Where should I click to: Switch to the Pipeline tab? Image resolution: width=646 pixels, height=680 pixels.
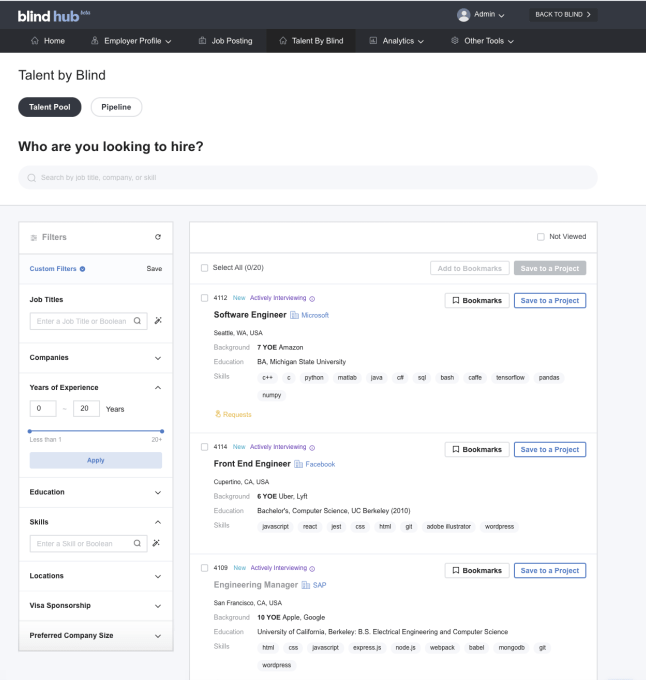pos(116,107)
